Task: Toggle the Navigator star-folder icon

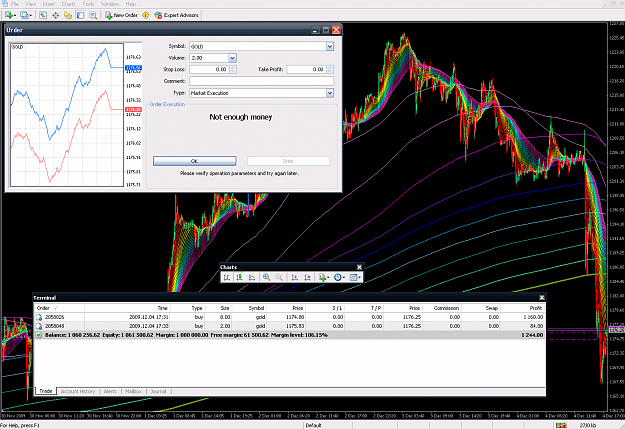Action: [68, 15]
